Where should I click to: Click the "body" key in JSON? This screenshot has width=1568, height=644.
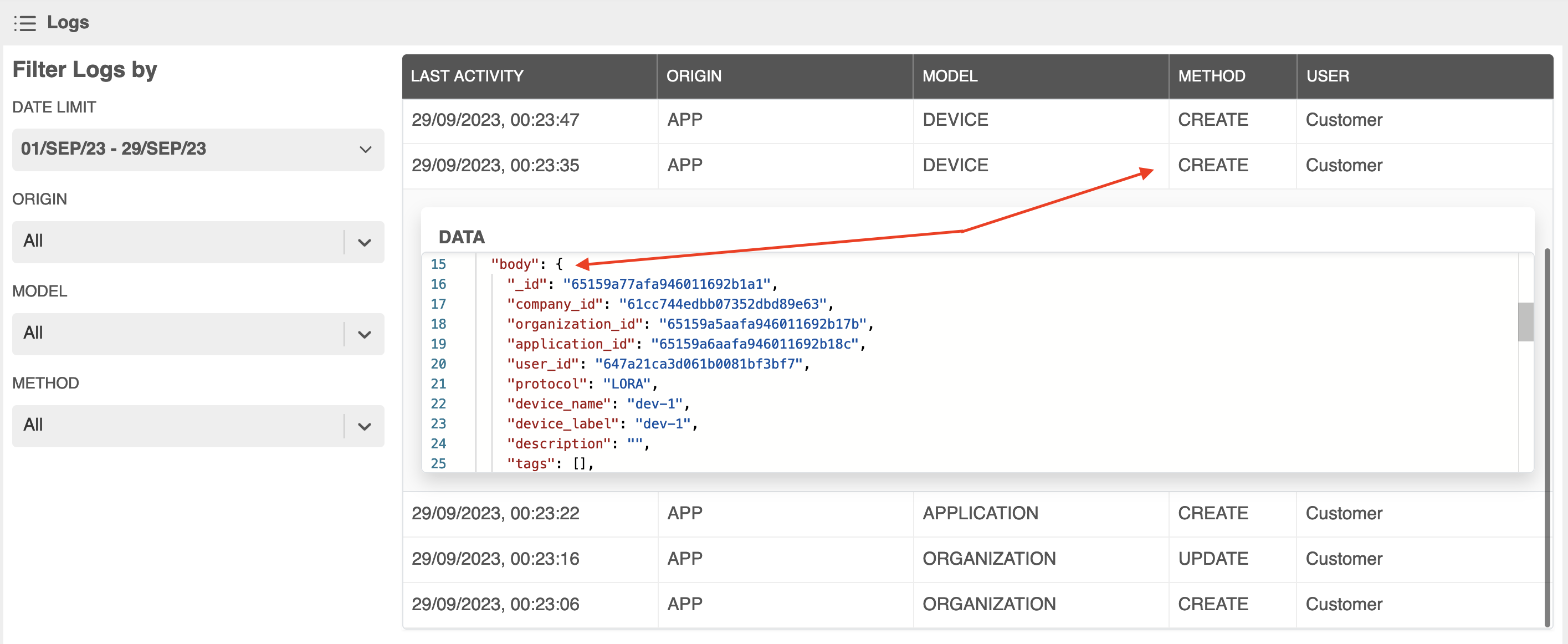click(515, 264)
